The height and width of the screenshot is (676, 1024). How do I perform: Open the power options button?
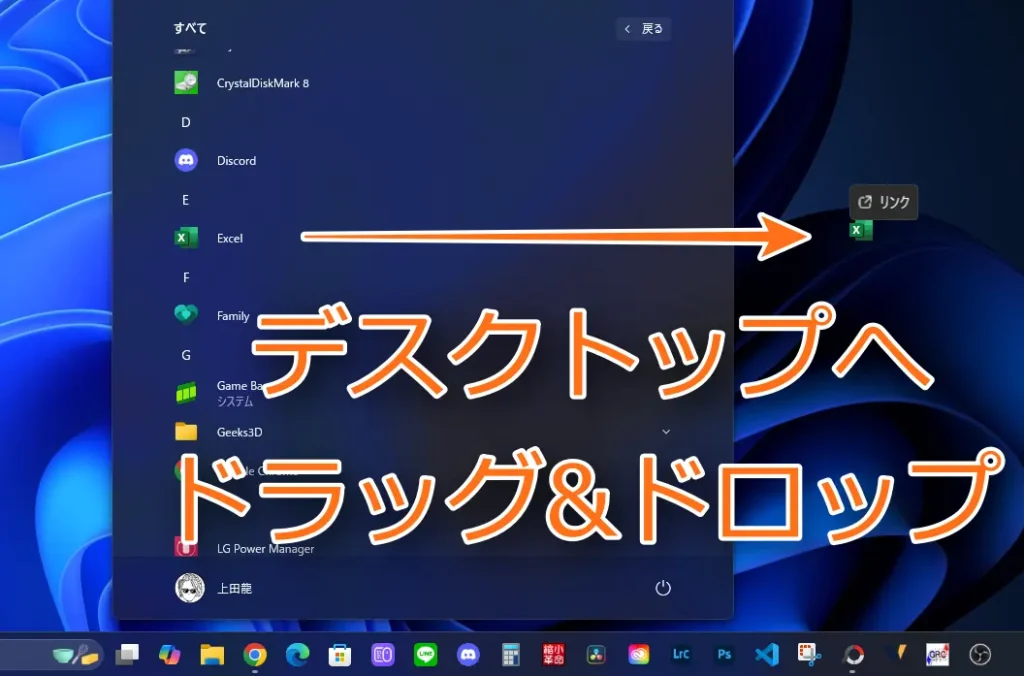point(663,588)
